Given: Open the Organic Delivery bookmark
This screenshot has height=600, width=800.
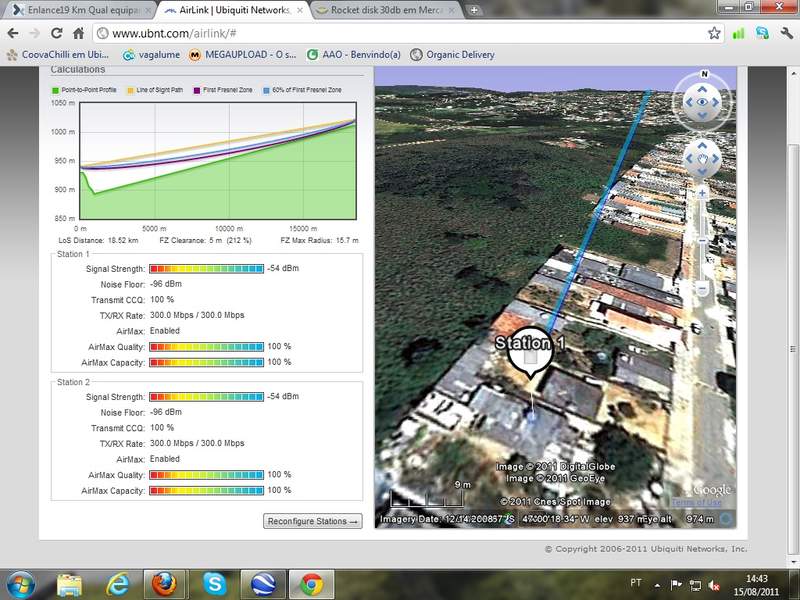Looking at the screenshot, I should coord(453,55).
